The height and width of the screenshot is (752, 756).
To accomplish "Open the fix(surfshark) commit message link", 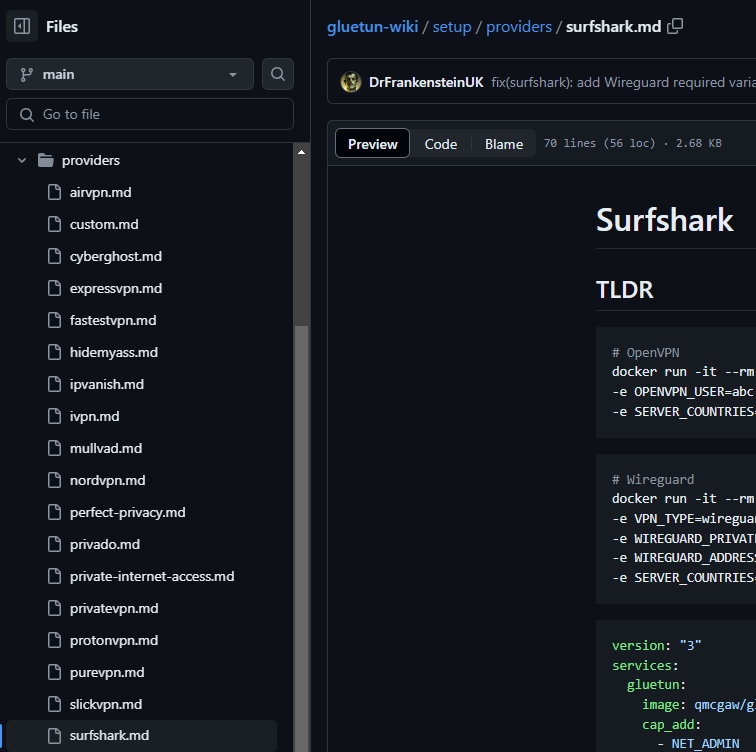I will [x=623, y=82].
